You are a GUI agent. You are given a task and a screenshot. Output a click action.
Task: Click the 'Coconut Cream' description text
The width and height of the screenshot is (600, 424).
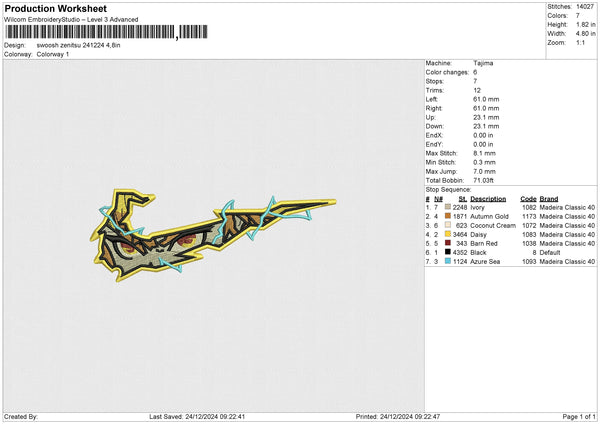click(x=493, y=225)
